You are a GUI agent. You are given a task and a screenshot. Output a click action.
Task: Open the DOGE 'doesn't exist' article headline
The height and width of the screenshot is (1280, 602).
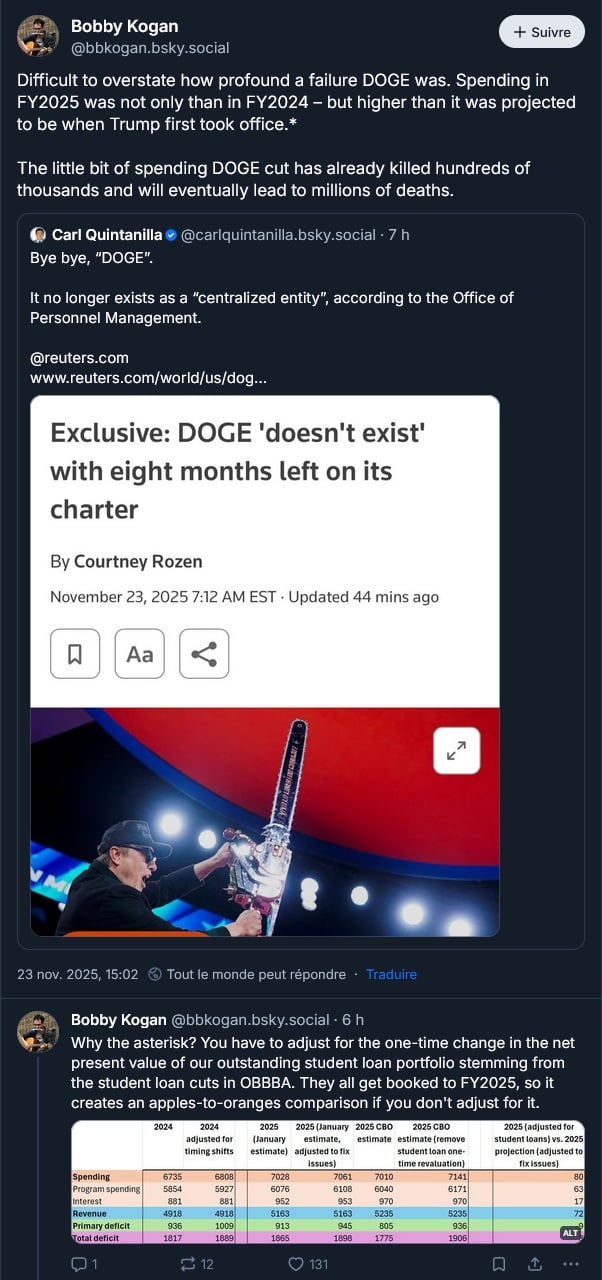pos(238,470)
